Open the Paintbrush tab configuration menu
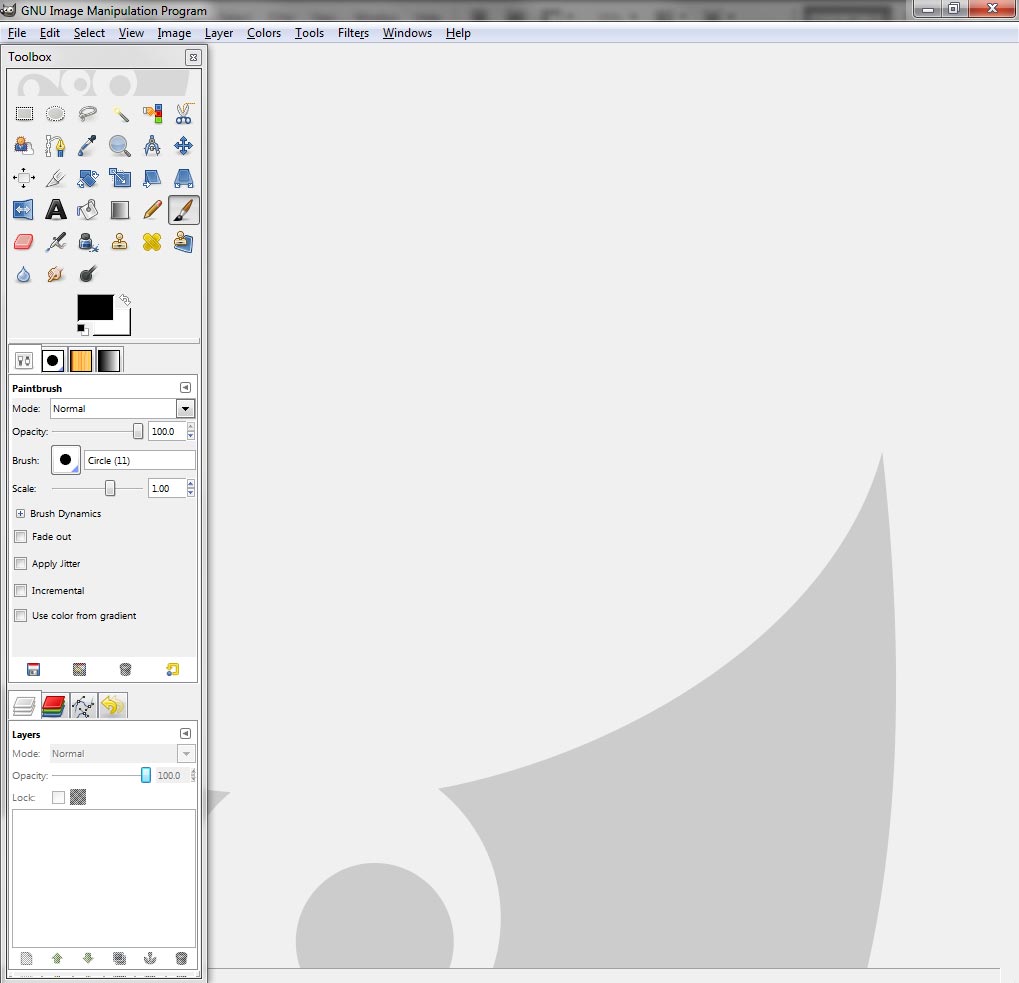Image resolution: width=1019 pixels, height=983 pixels. [185, 388]
